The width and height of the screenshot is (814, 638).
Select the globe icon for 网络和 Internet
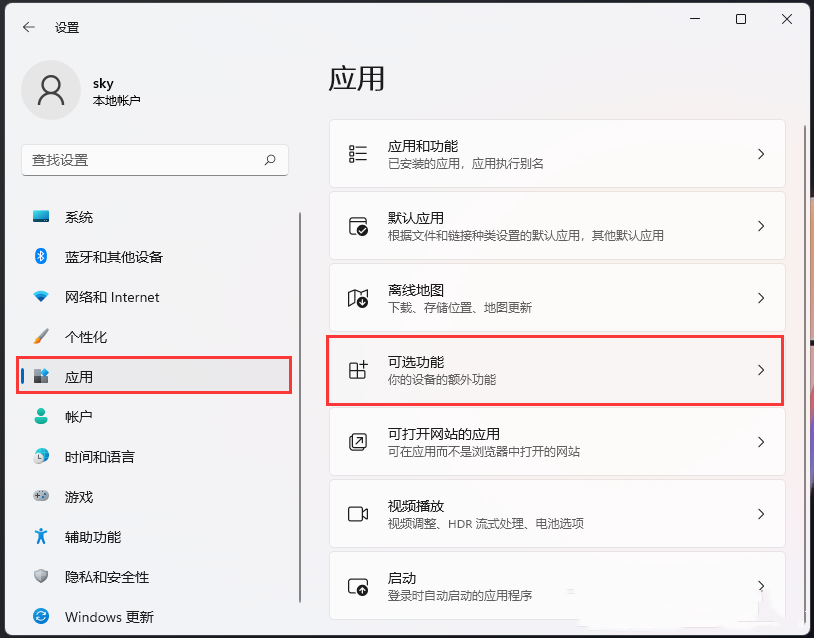coord(42,297)
